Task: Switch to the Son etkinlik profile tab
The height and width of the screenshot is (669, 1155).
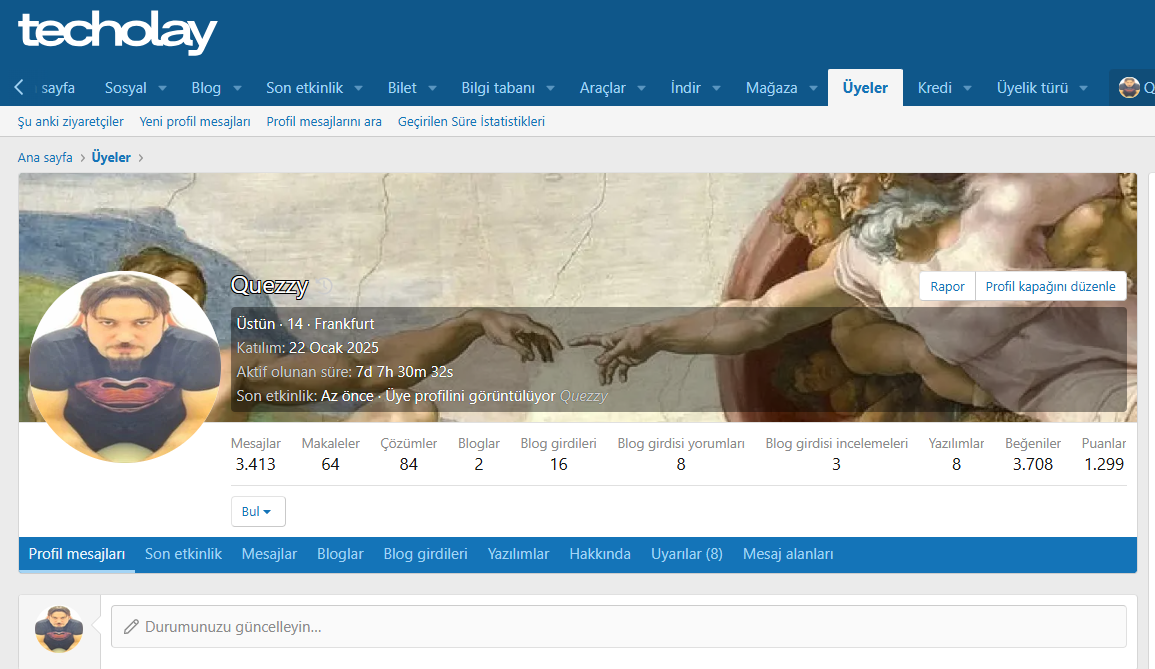Action: (183, 554)
